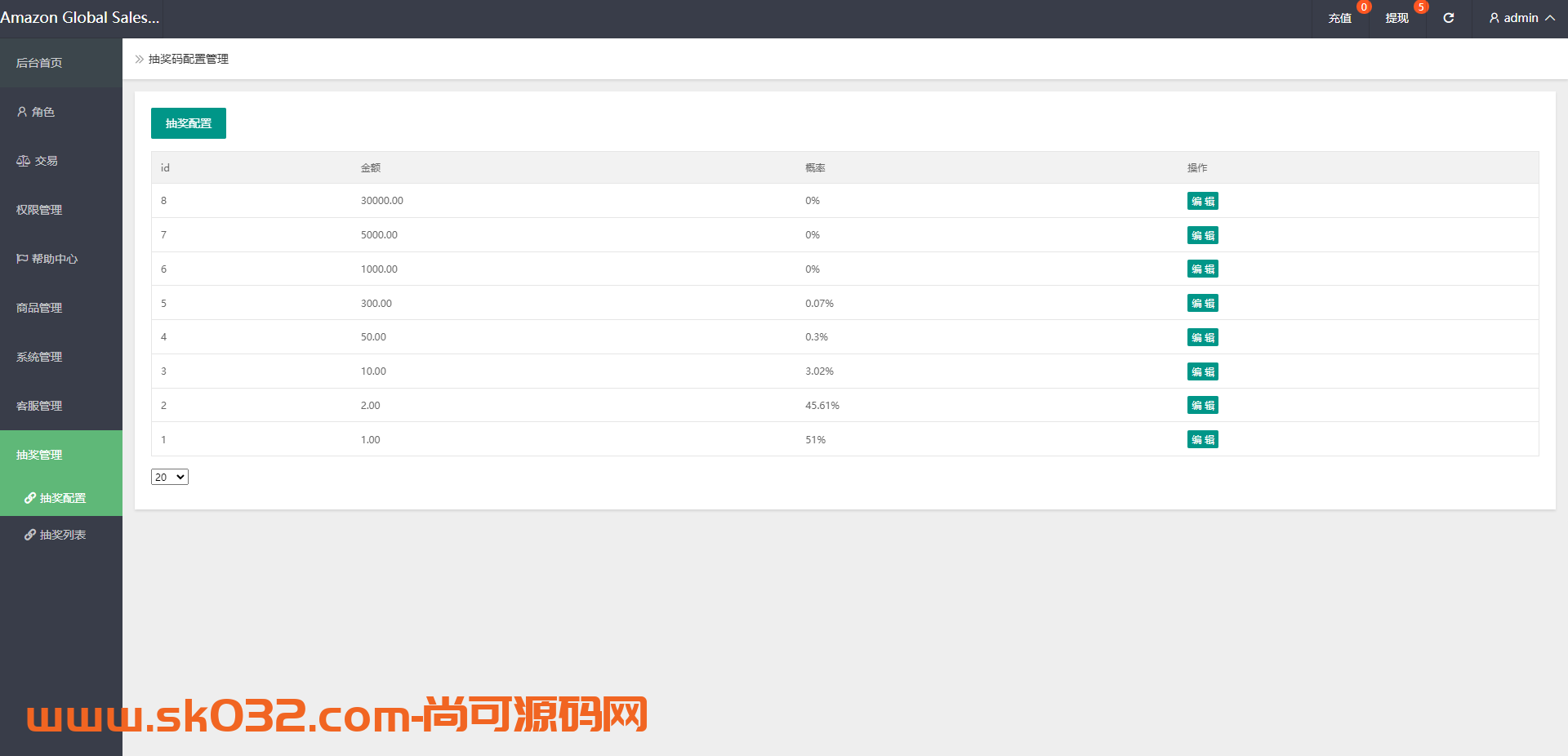Collapse 抽奖管理 sidebar section
This screenshot has height=756, width=1568.
tap(61, 455)
